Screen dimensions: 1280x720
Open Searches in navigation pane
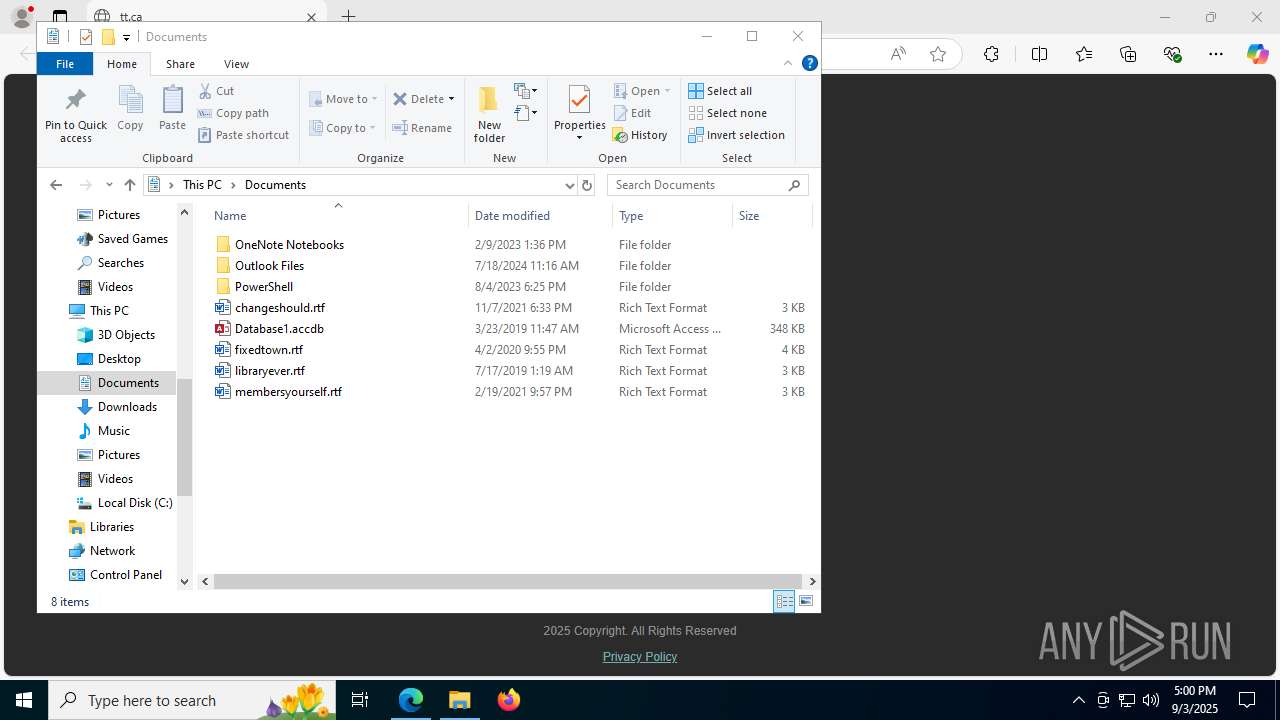pos(120,263)
